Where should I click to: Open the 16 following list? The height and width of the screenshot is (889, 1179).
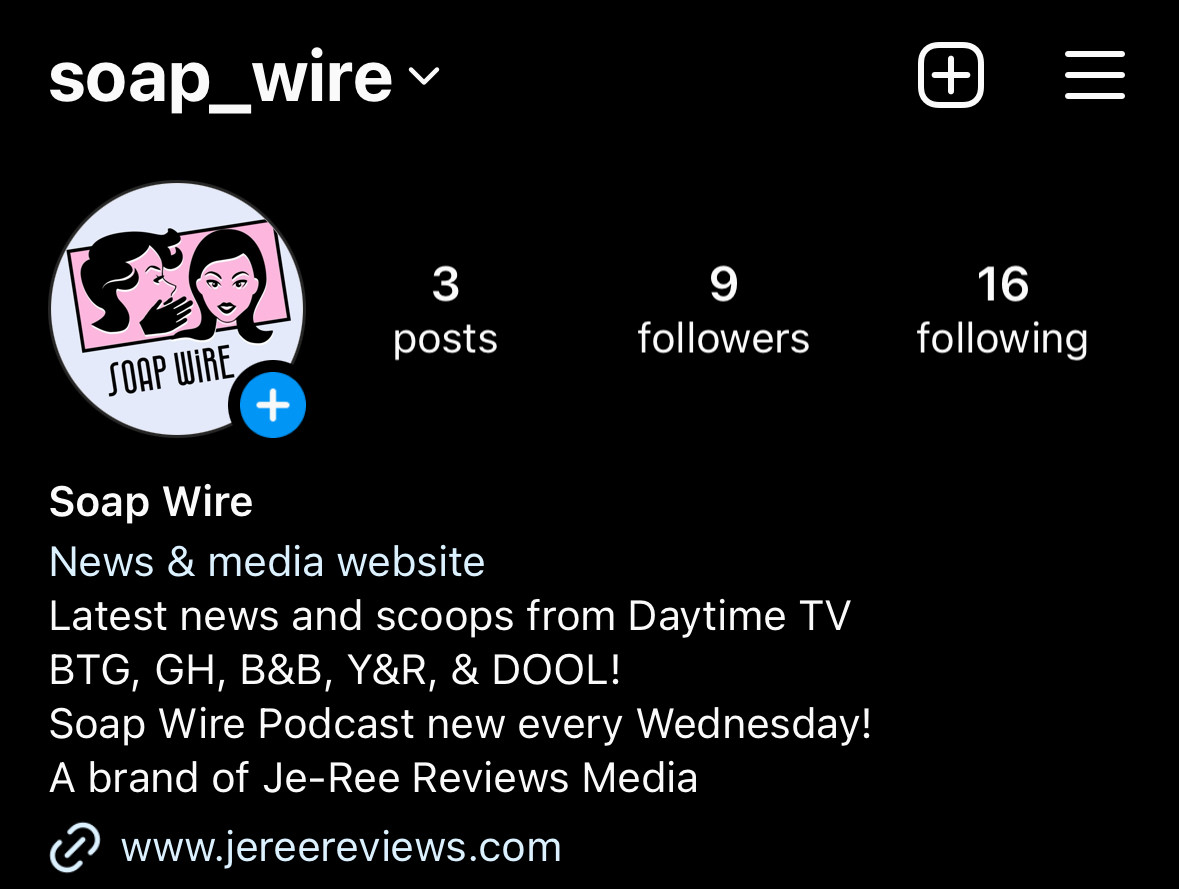coord(1002,309)
